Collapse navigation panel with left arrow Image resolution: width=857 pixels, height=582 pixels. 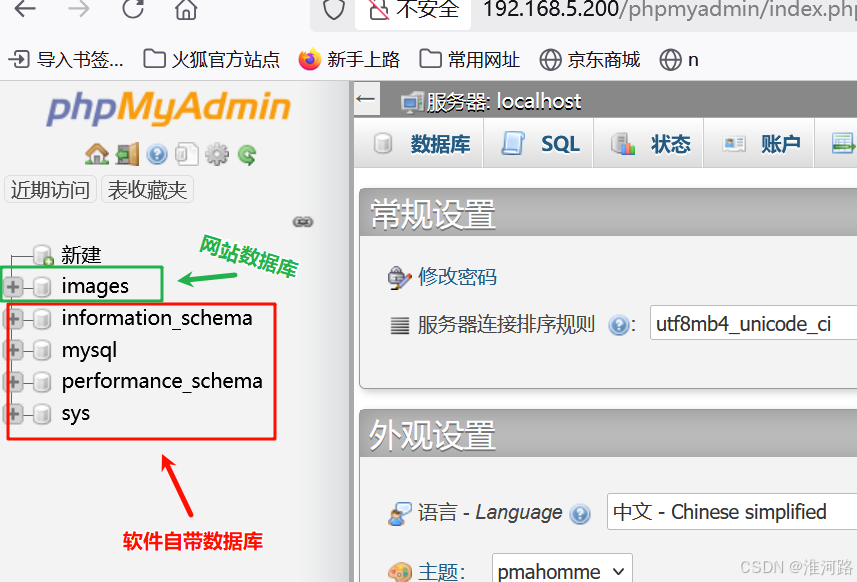click(x=366, y=99)
